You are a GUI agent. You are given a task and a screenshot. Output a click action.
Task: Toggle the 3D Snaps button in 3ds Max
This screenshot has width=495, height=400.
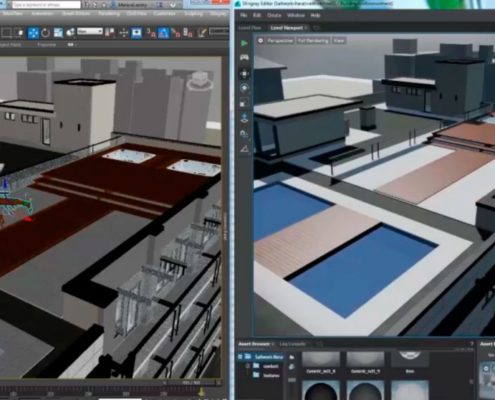(151, 33)
